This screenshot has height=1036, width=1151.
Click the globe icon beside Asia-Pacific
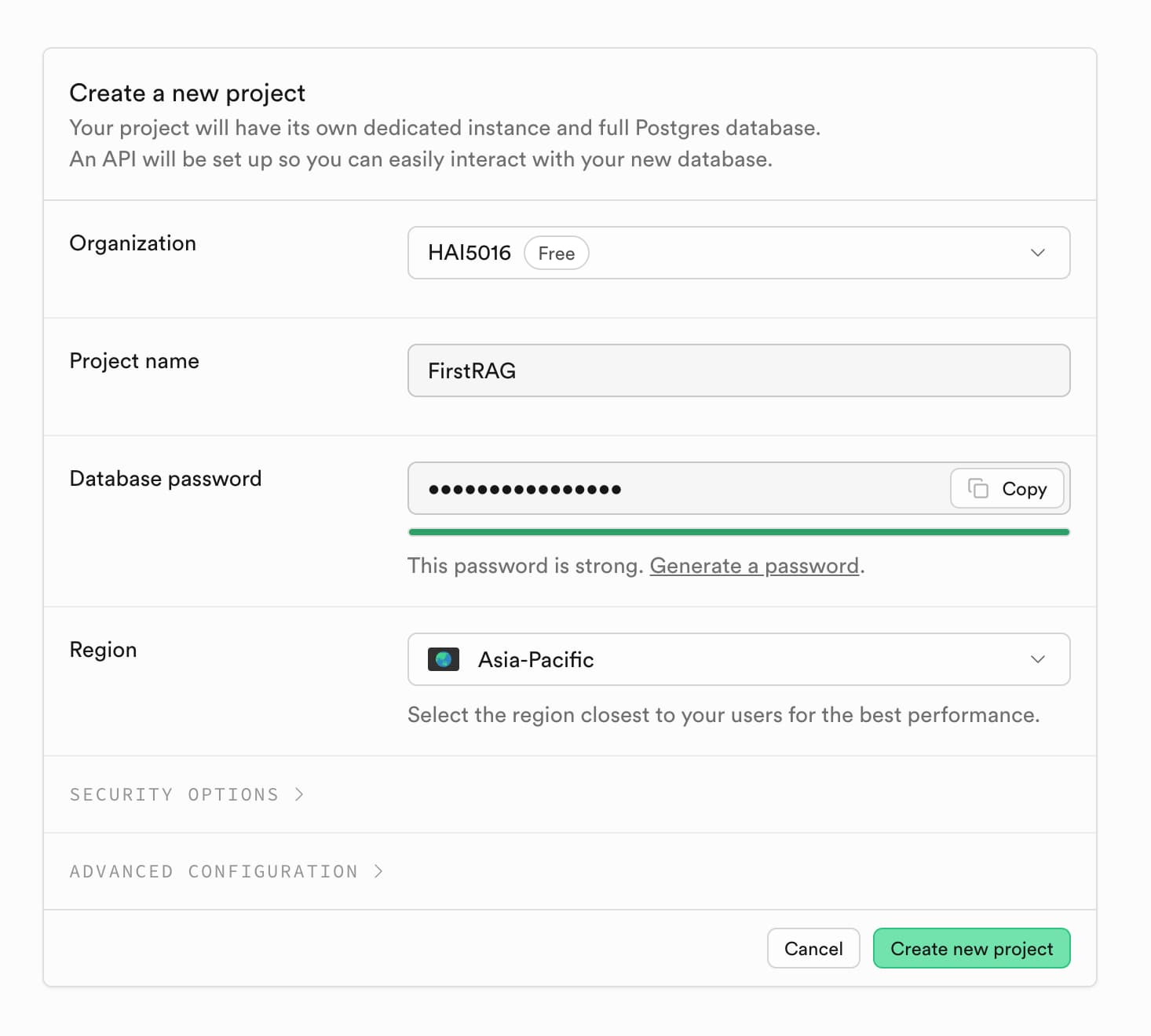click(443, 659)
